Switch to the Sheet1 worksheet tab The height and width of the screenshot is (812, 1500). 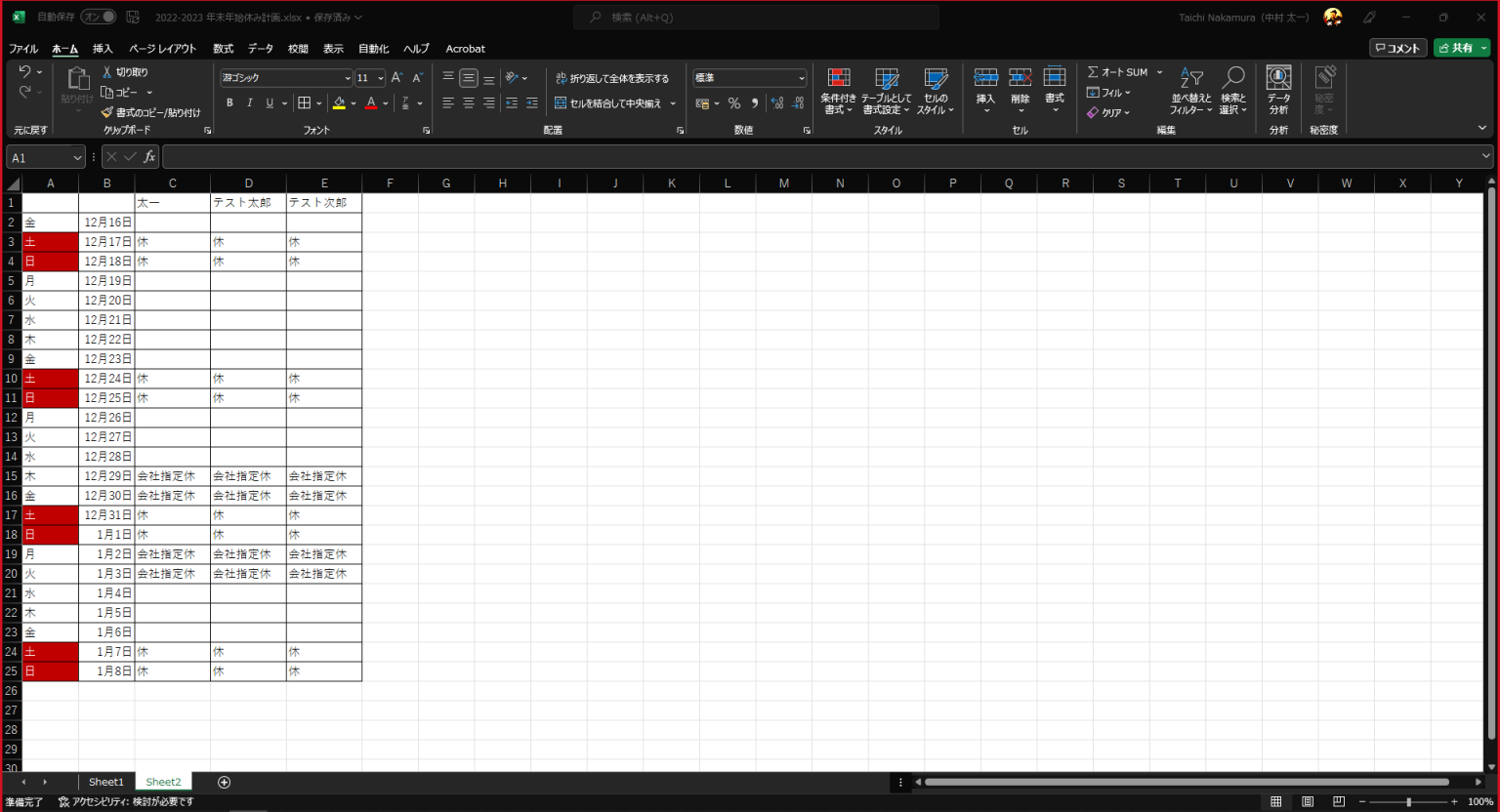105,782
